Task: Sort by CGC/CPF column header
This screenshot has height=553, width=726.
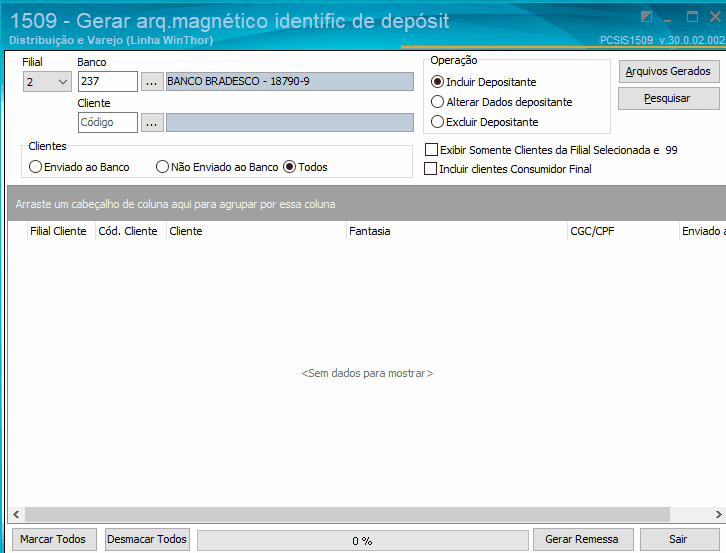Action: pyautogui.click(x=623, y=231)
